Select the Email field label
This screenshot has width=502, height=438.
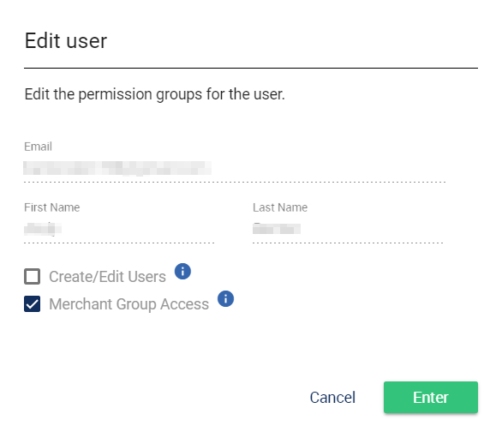tap(38, 146)
